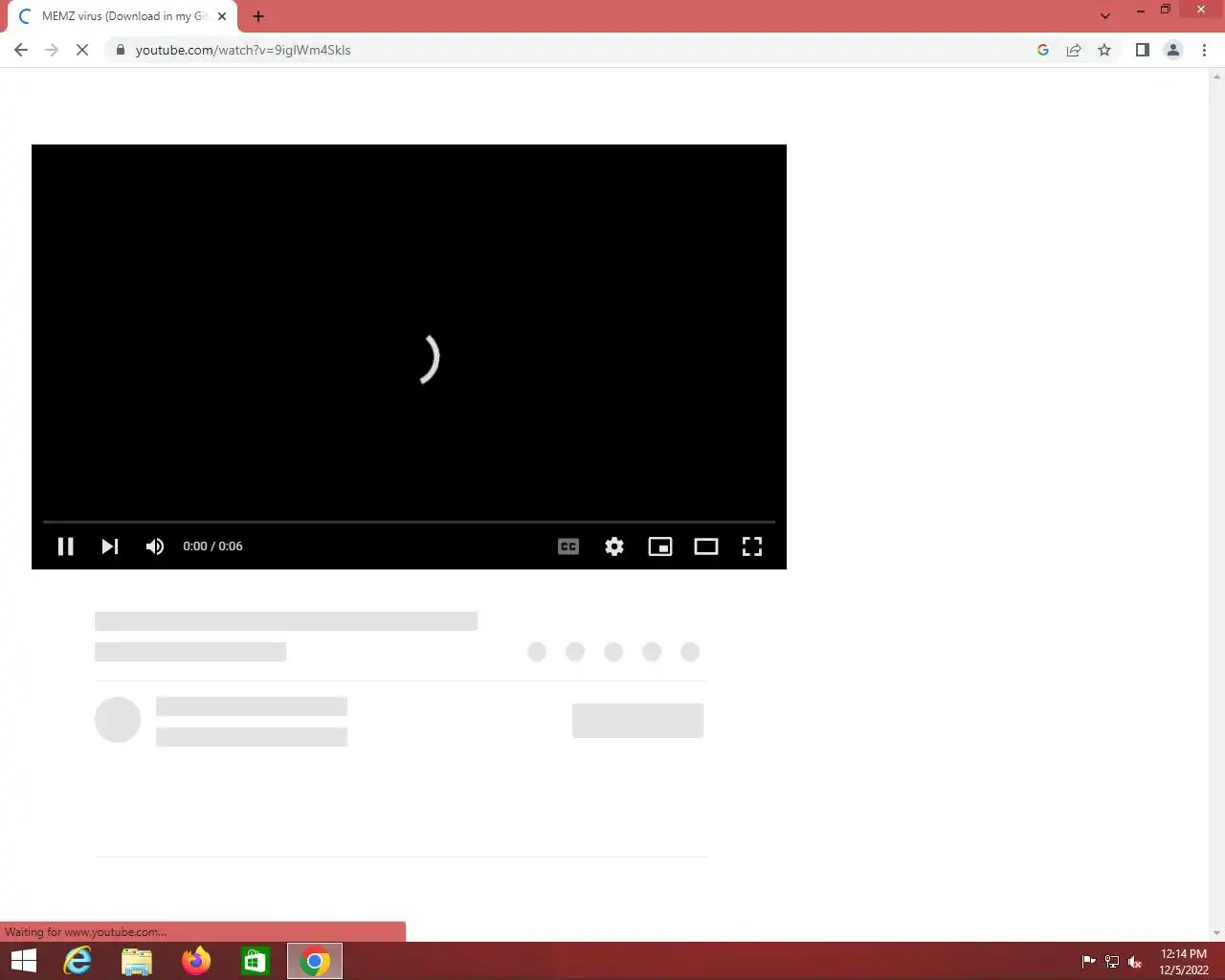Screen dimensions: 1225x980
Task: Bookmark this tab with the star
Action: pyautogui.click(x=1104, y=50)
